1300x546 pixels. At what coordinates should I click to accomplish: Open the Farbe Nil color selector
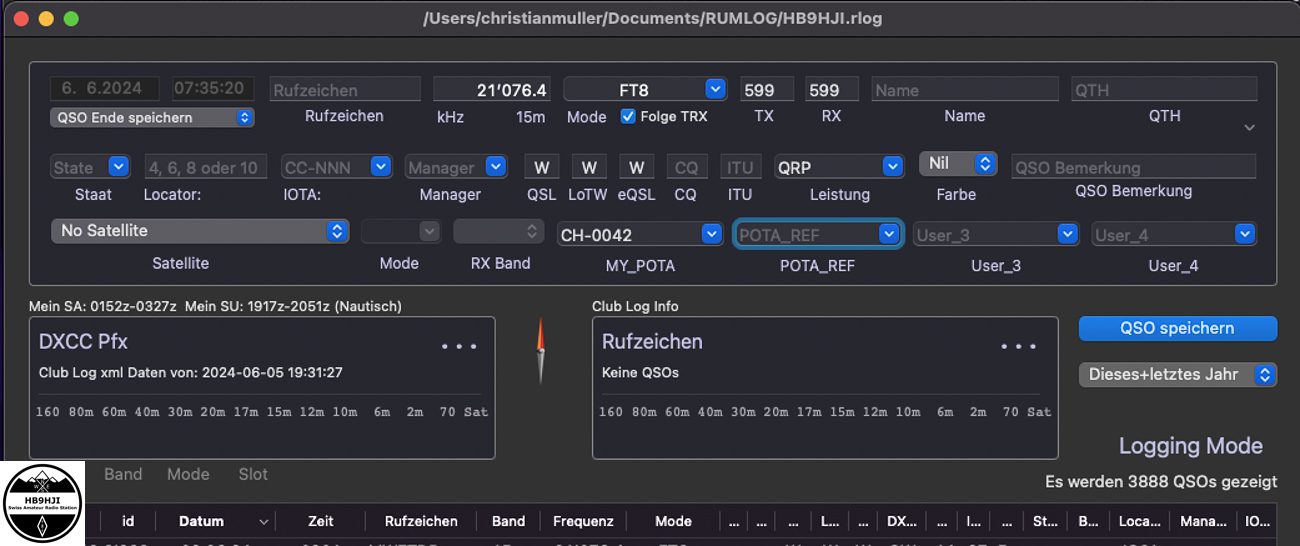(957, 163)
